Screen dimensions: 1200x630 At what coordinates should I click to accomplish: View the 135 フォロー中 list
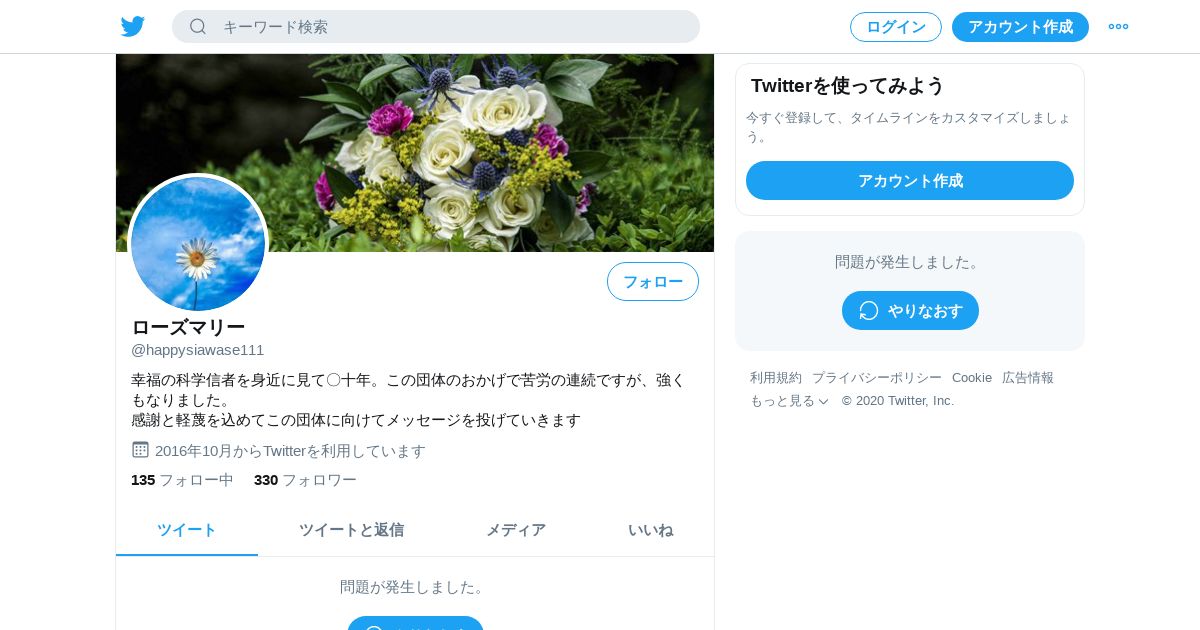pos(182,480)
